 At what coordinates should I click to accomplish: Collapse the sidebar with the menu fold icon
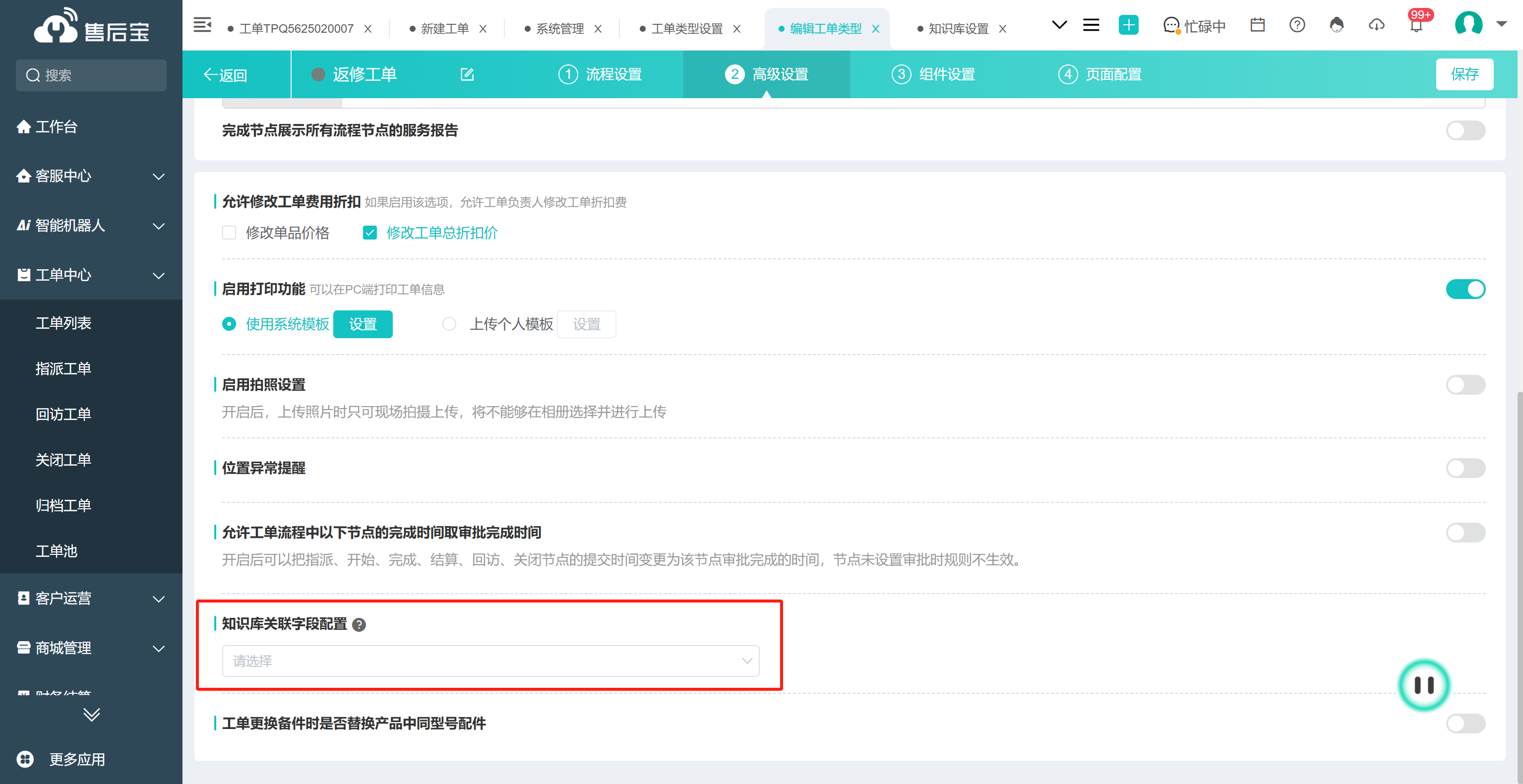202,25
